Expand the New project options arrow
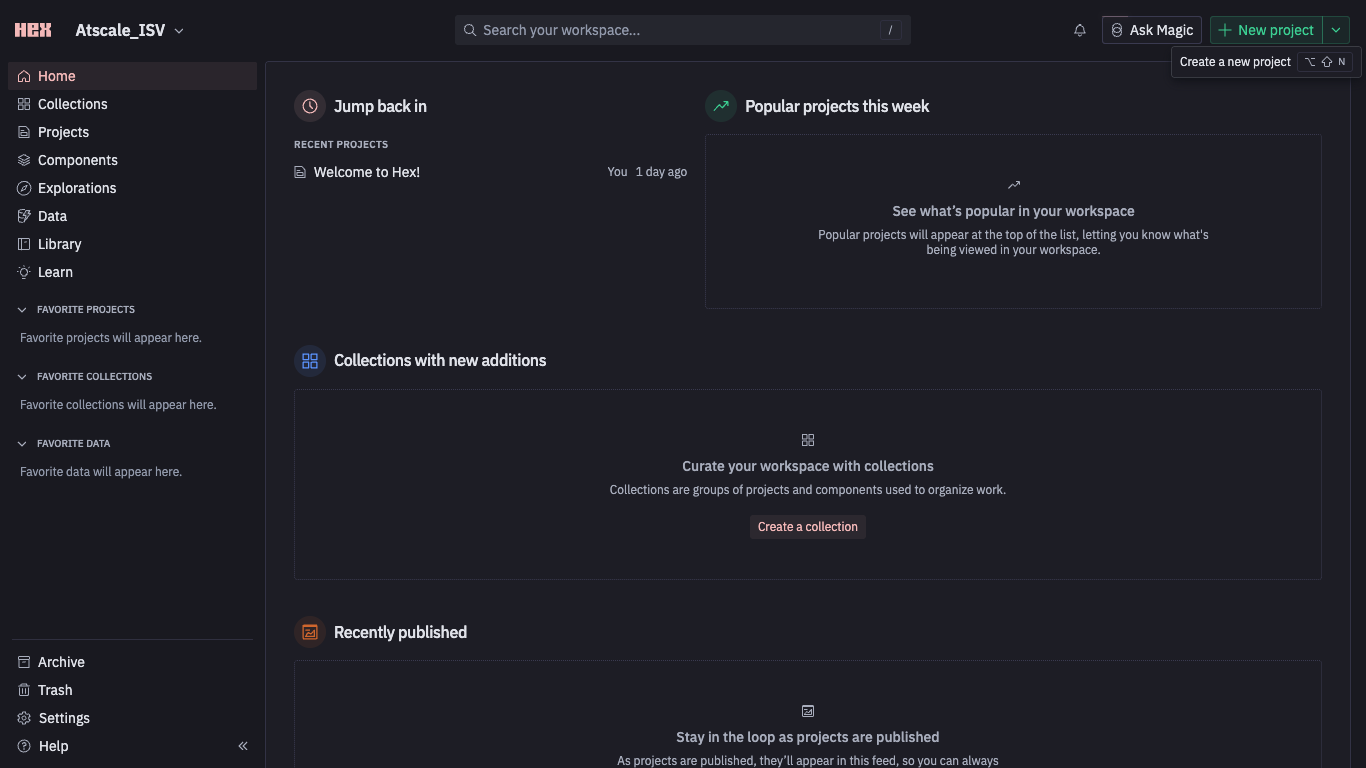 [x=1336, y=30]
